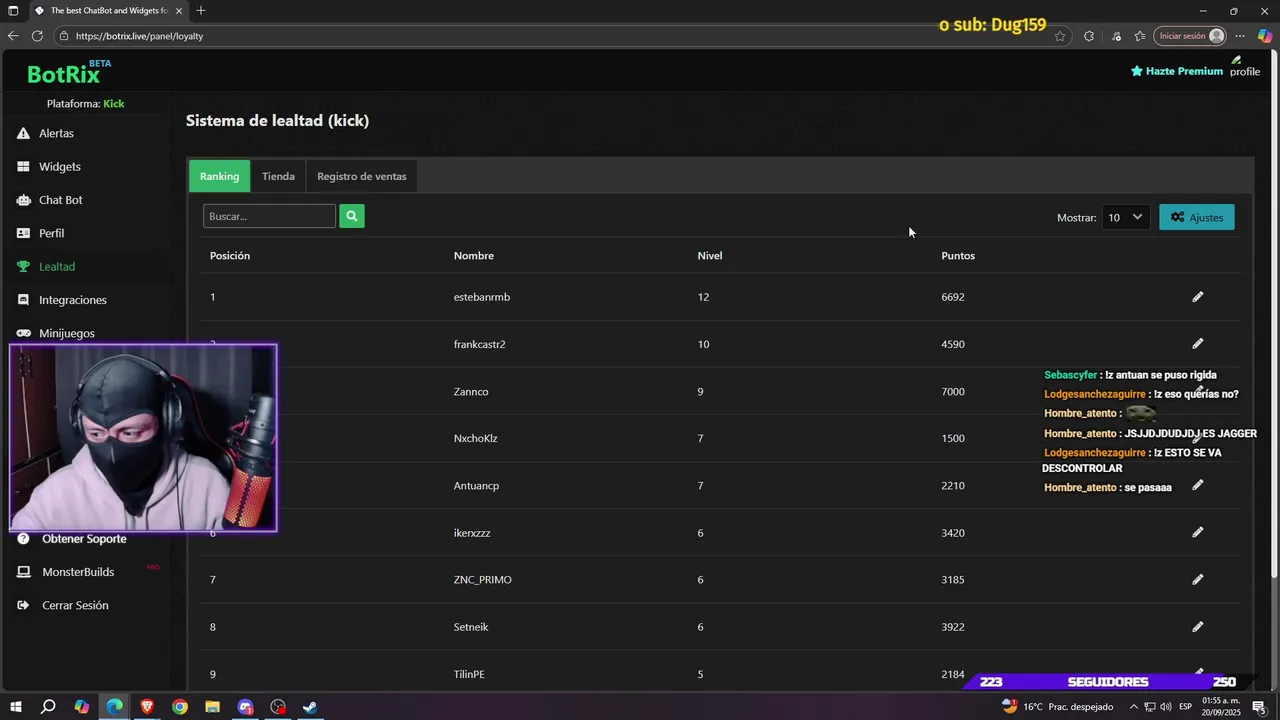Click the Hazte Premium link

coord(1177,71)
